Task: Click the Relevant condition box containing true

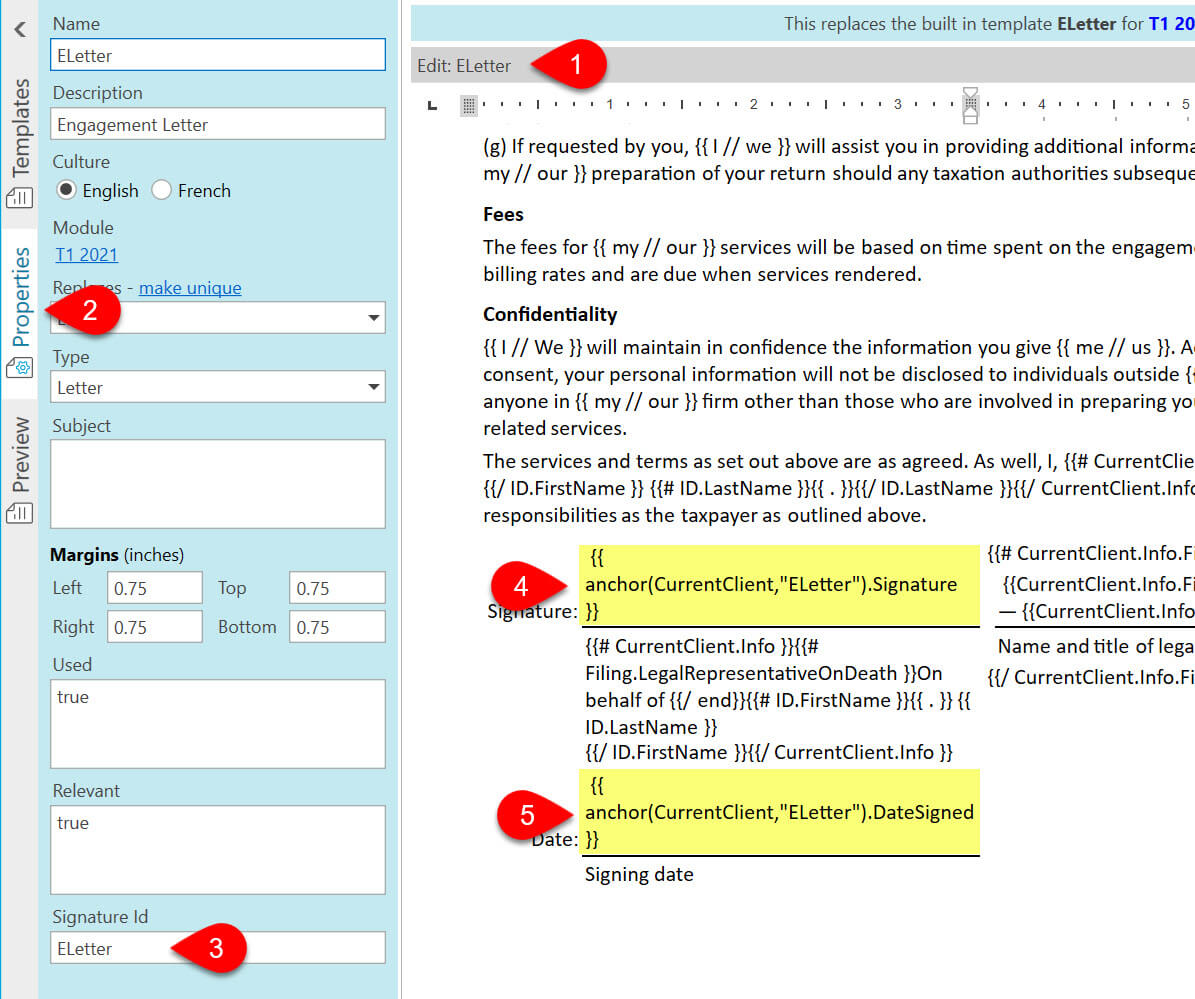Action: 218,850
